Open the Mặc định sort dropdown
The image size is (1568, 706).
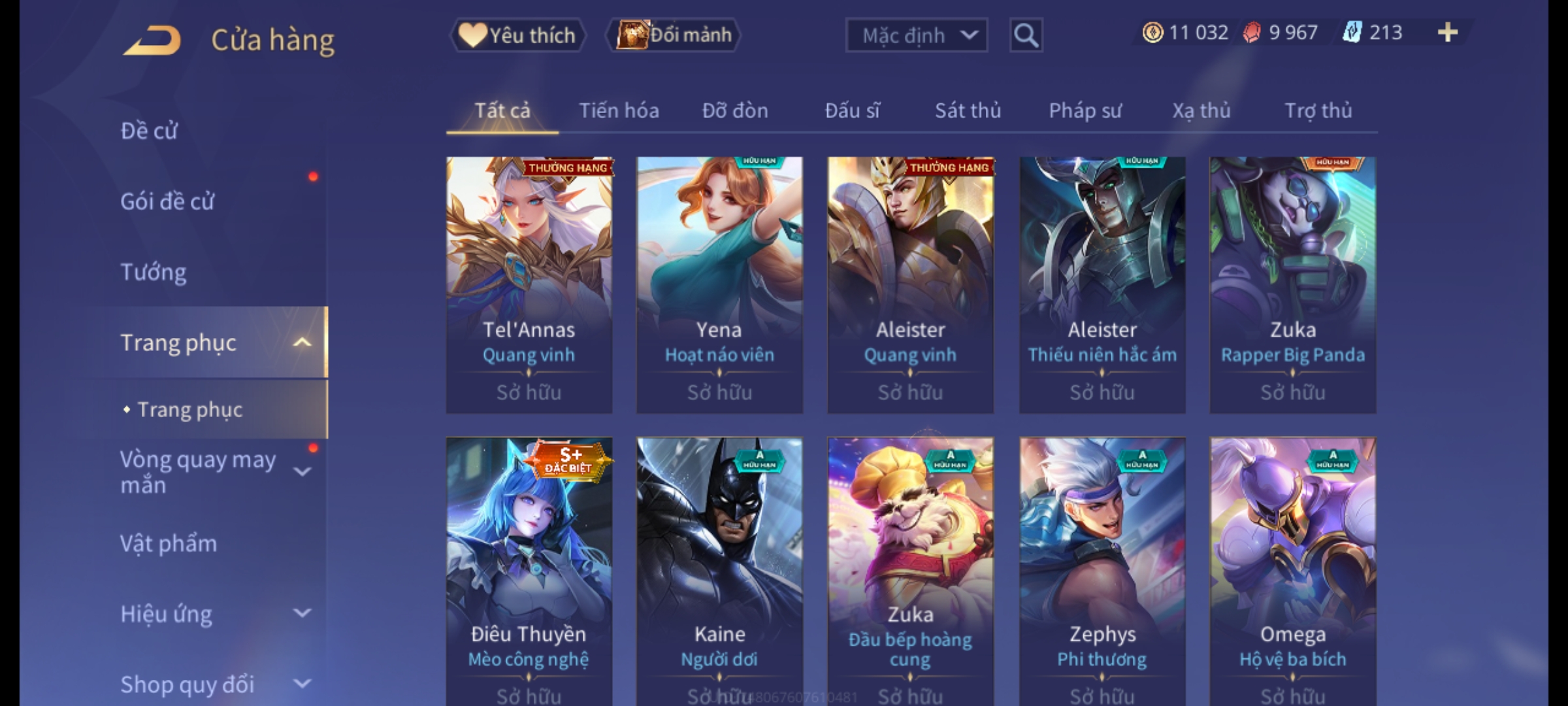(x=916, y=35)
